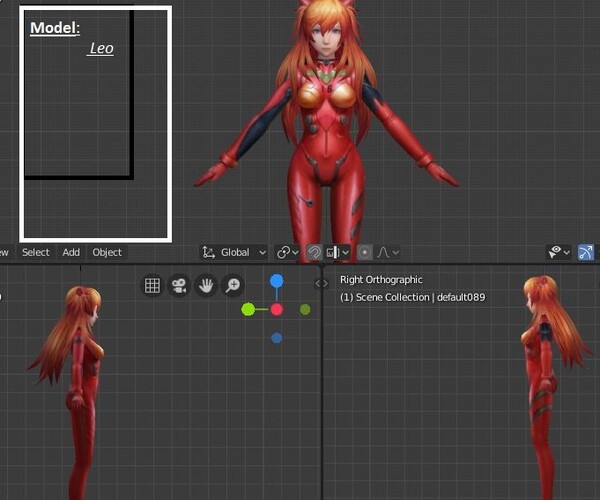The width and height of the screenshot is (600, 500).
Task: Toggle the blue Show Gizmo button
Action: (x=586, y=252)
